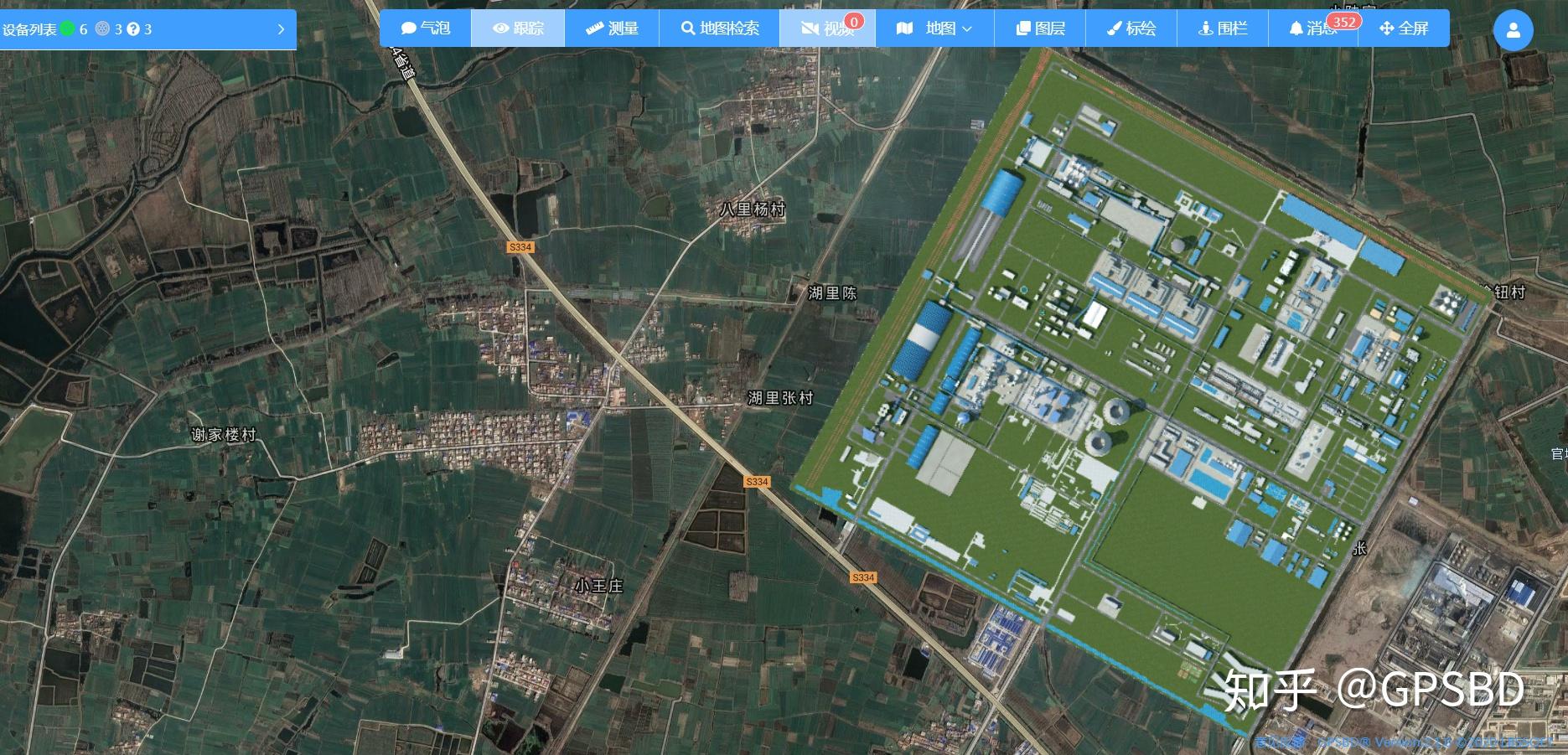The height and width of the screenshot is (755, 1568).
Task: Click the 谢家楼村 village label on map
Action: (223, 435)
